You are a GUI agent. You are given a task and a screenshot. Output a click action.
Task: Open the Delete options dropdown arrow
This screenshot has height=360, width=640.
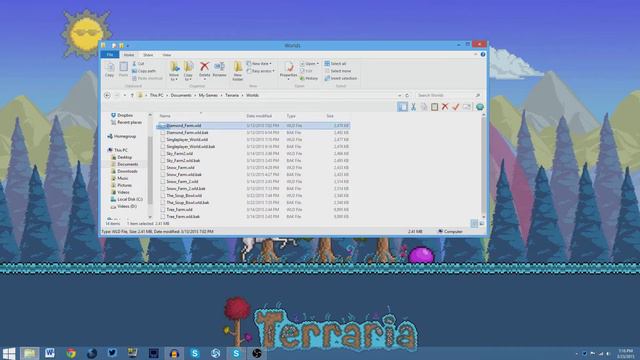(204, 79)
